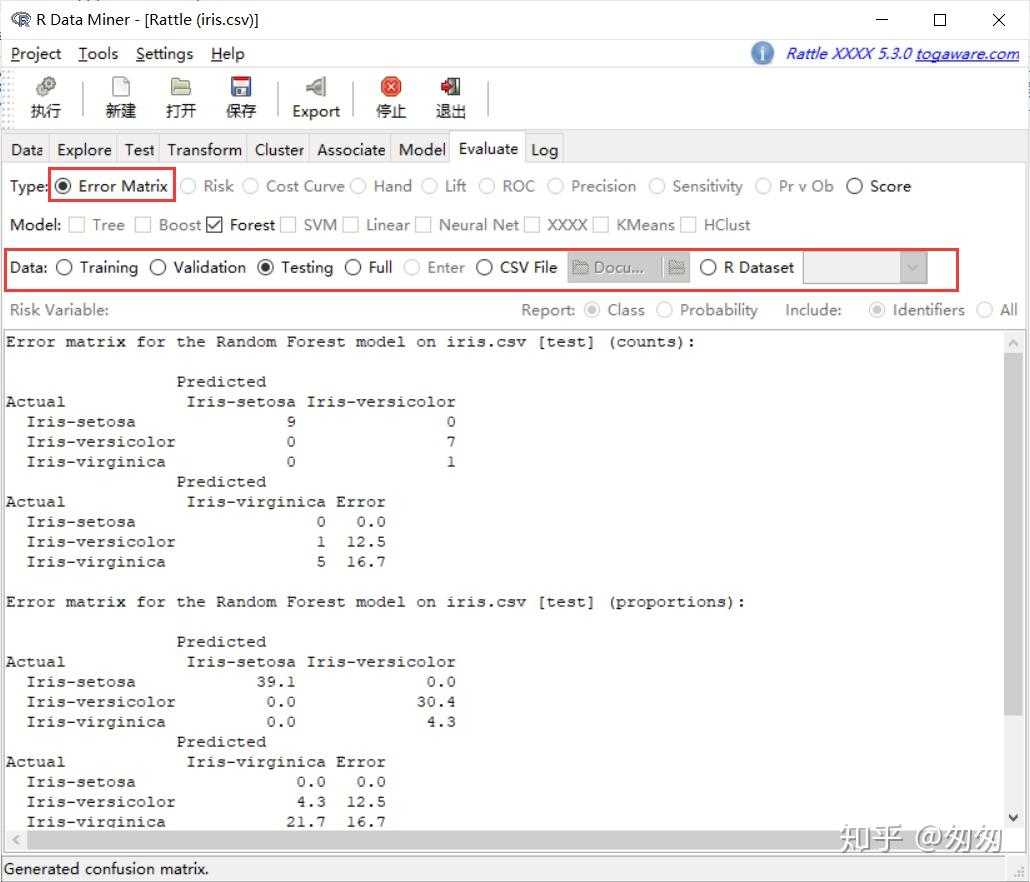Click the 停止 (Stop) red icon

pos(391,87)
